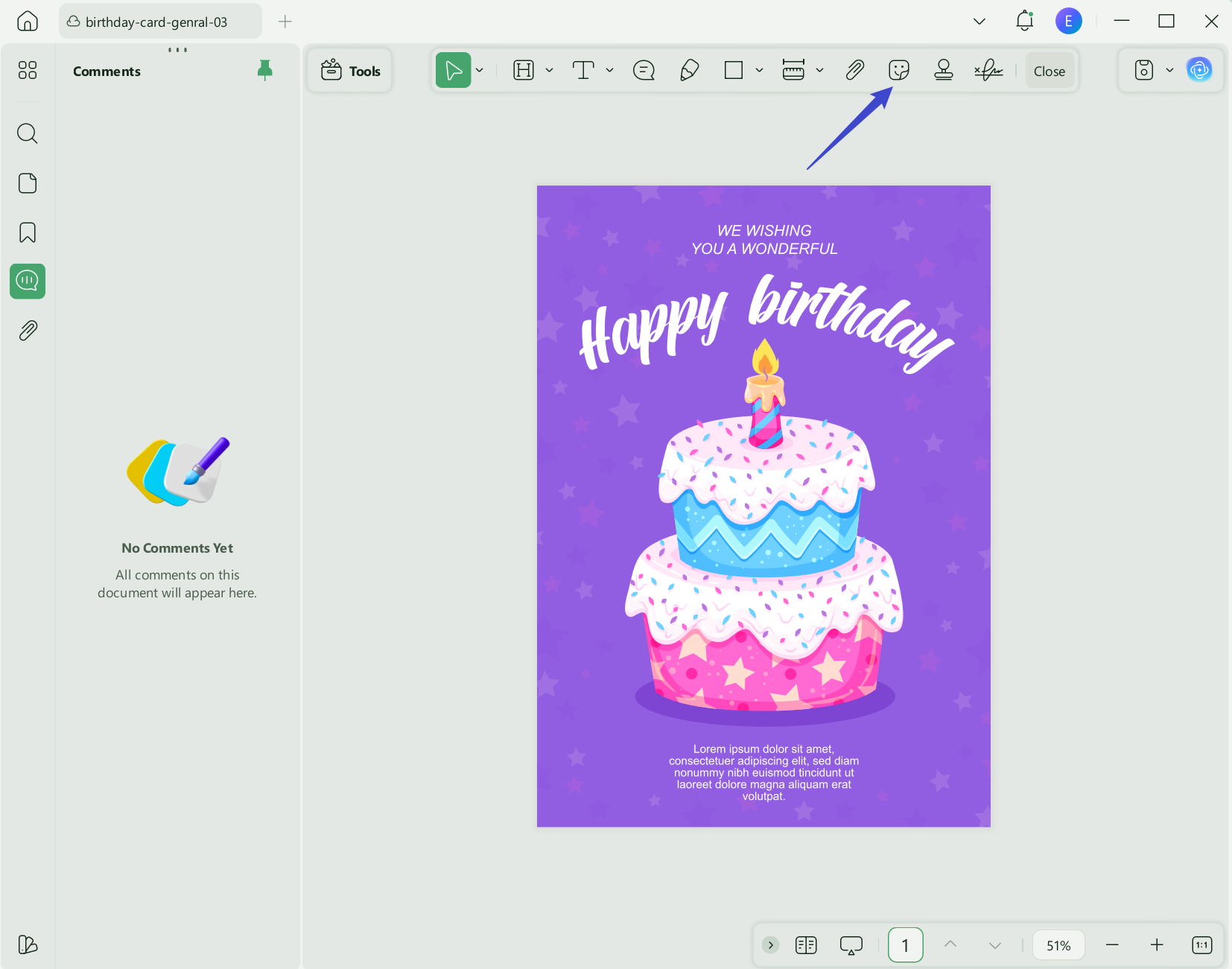Select the pencil drawing tool
The image size is (1232, 969).
tap(689, 71)
